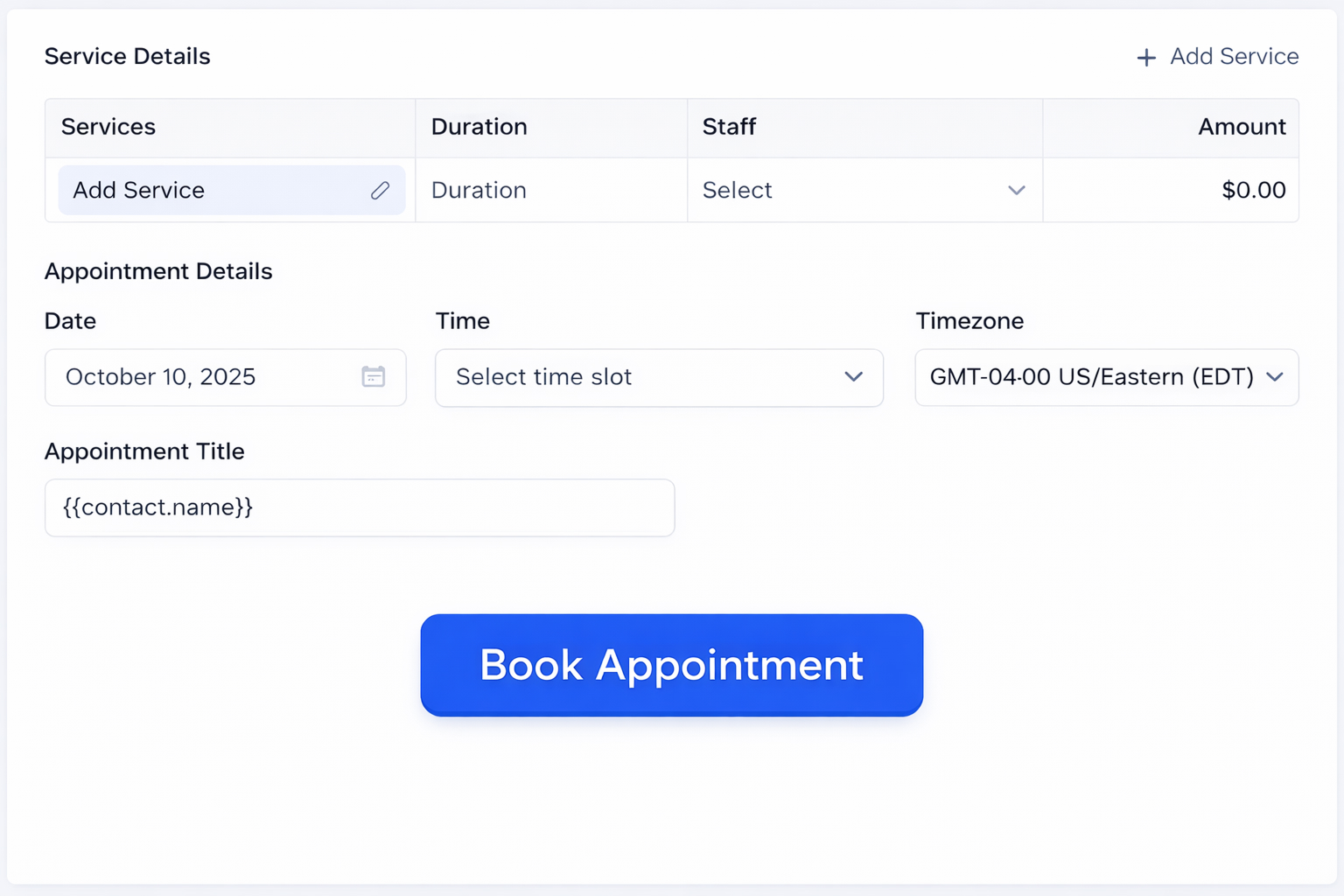The height and width of the screenshot is (896, 1344).
Task: Click the Duration cell in service row
Action: 549,191
